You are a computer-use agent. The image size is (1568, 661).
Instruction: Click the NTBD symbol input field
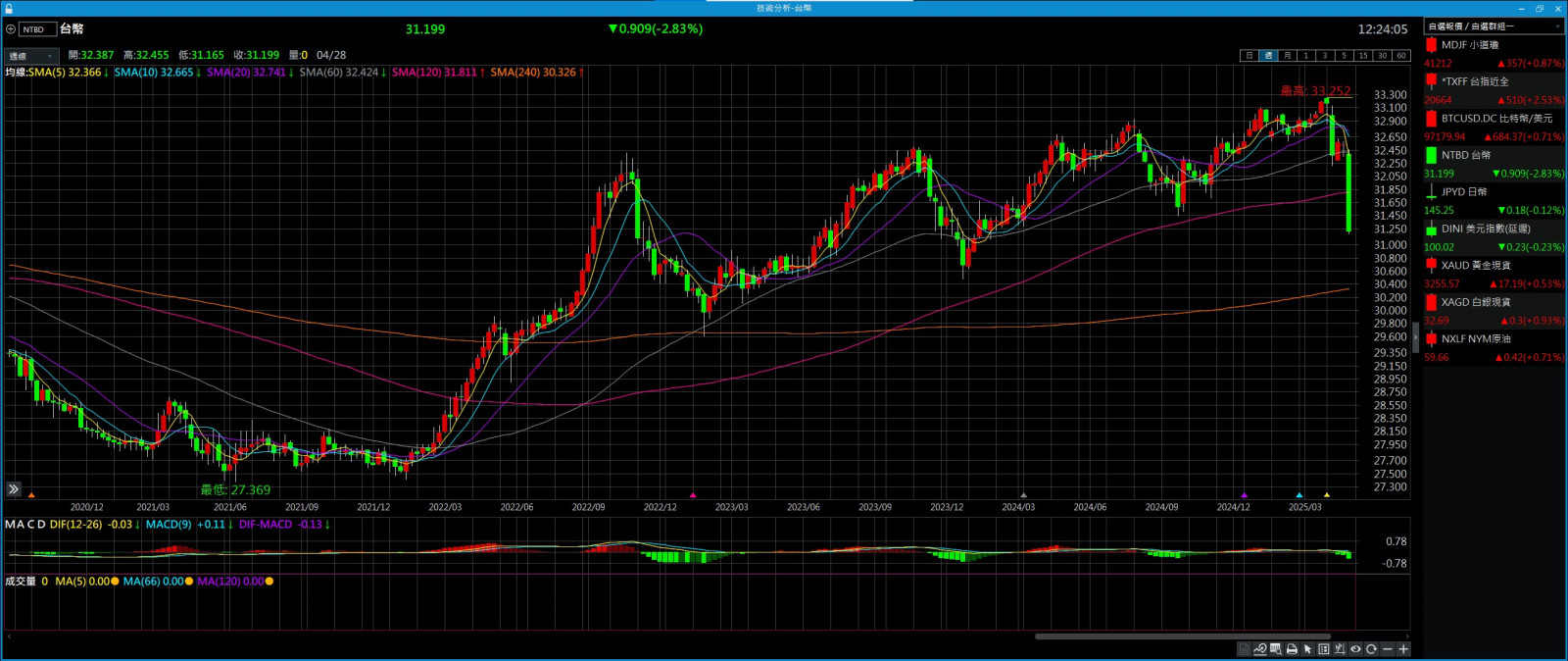(35, 29)
